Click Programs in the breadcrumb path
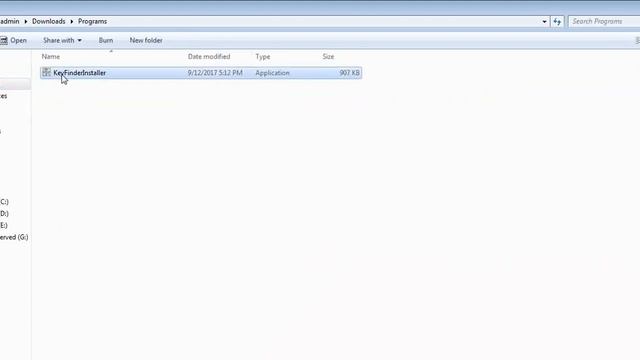The height and width of the screenshot is (360, 640). [93, 21]
